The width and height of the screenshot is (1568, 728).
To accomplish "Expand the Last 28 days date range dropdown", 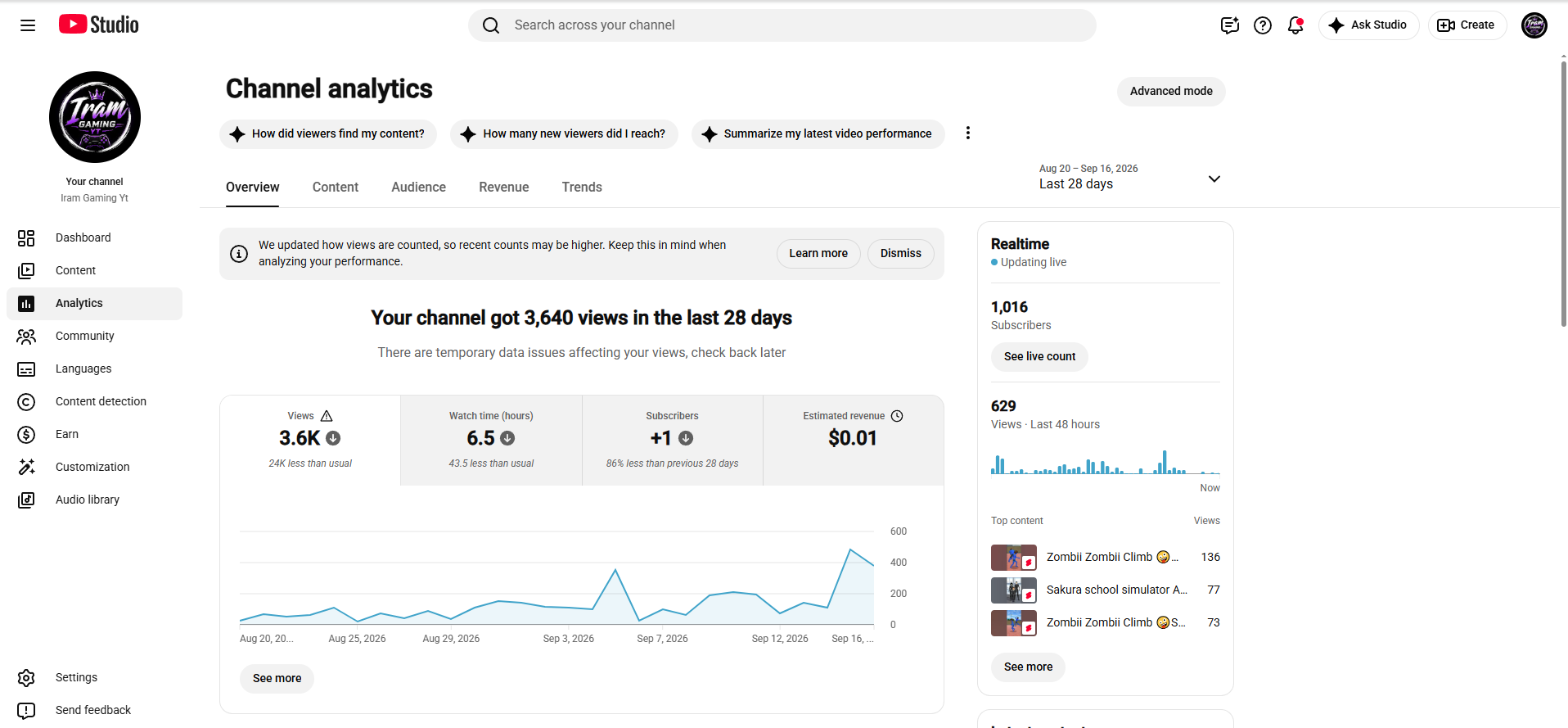I will [1130, 177].
